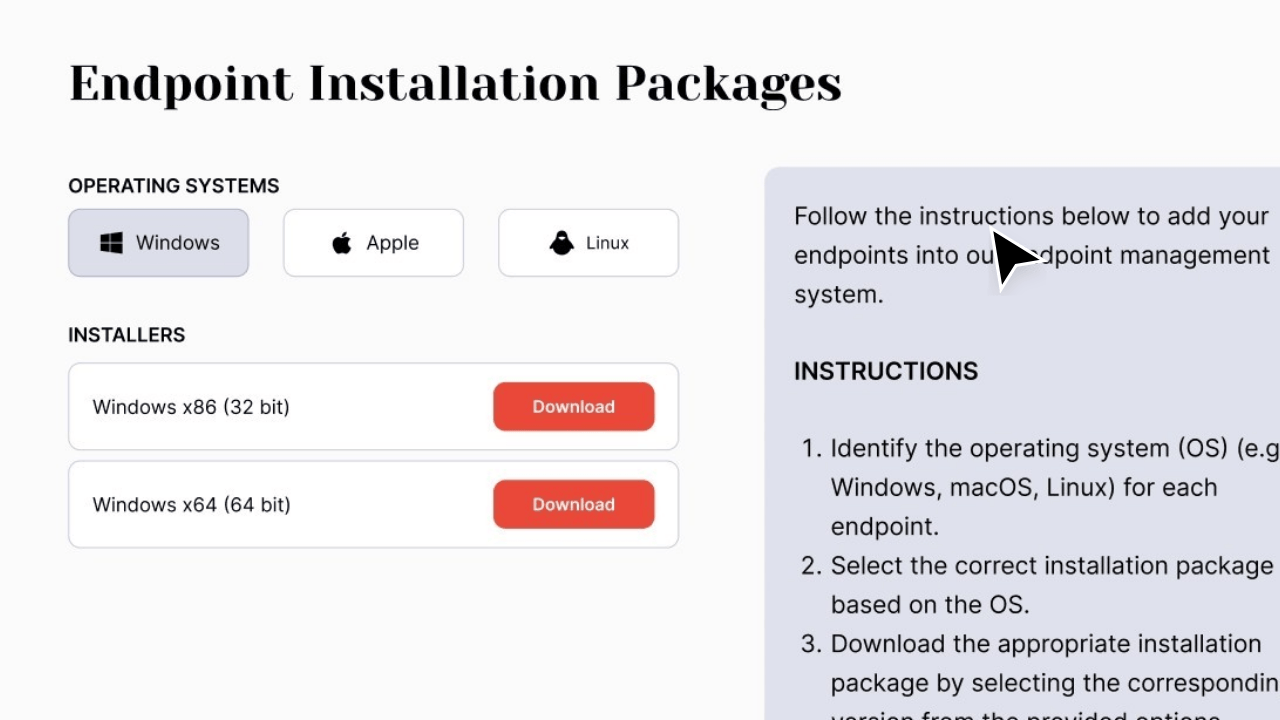Click instruction step 1 about identifying the OS
The height and width of the screenshot is (720, 1280).
(1030, 487)
